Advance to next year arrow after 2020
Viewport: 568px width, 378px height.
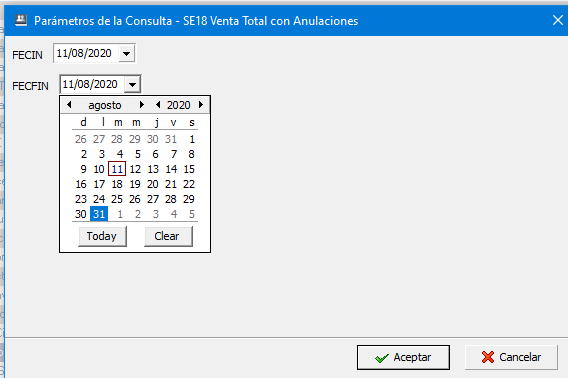(201, 105)
